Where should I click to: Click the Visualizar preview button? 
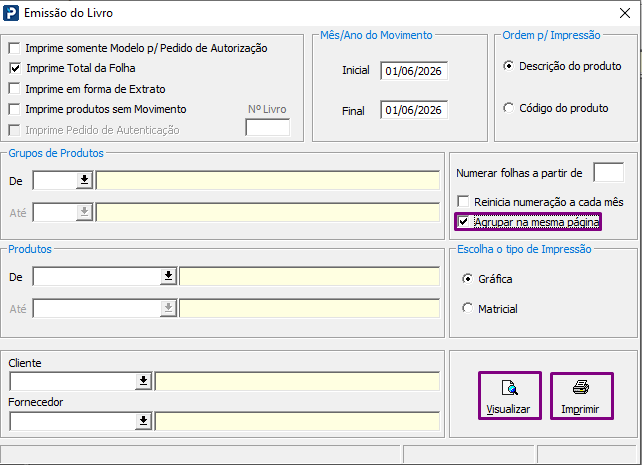[x=510, y=395]
